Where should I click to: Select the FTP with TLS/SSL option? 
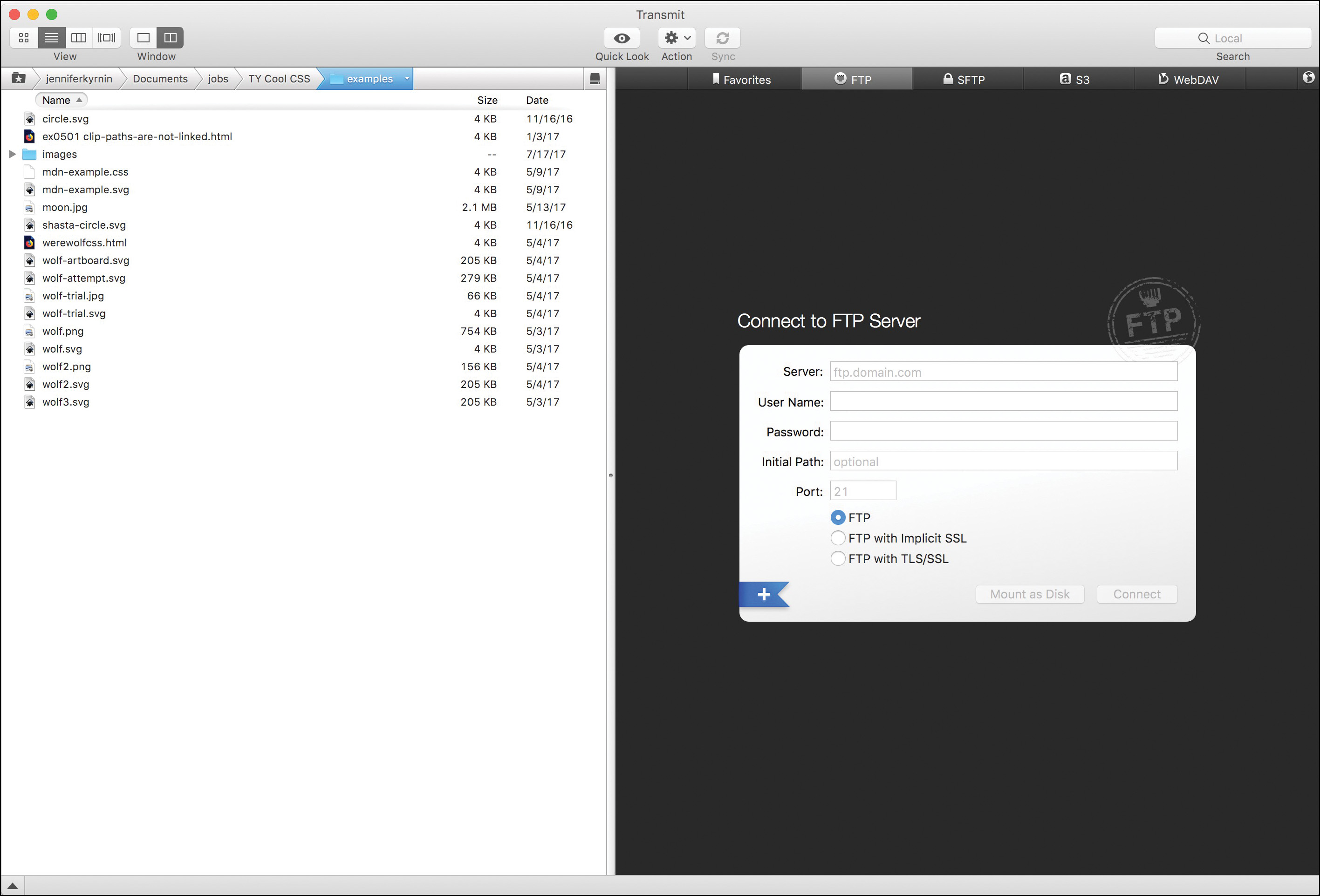tap(838, 559)
